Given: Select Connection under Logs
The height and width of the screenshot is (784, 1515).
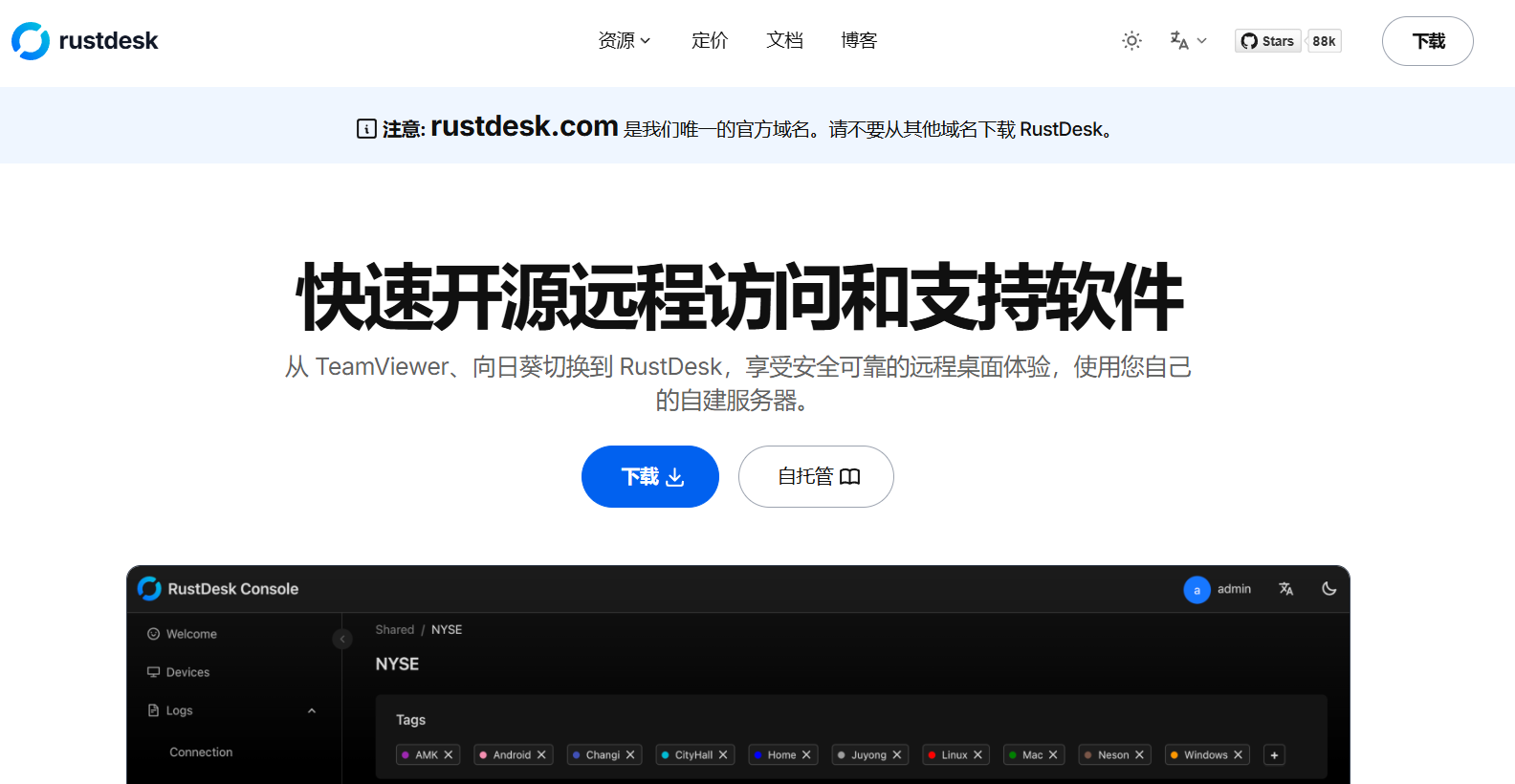Looking at the screenshot, I should pos(201,752).
